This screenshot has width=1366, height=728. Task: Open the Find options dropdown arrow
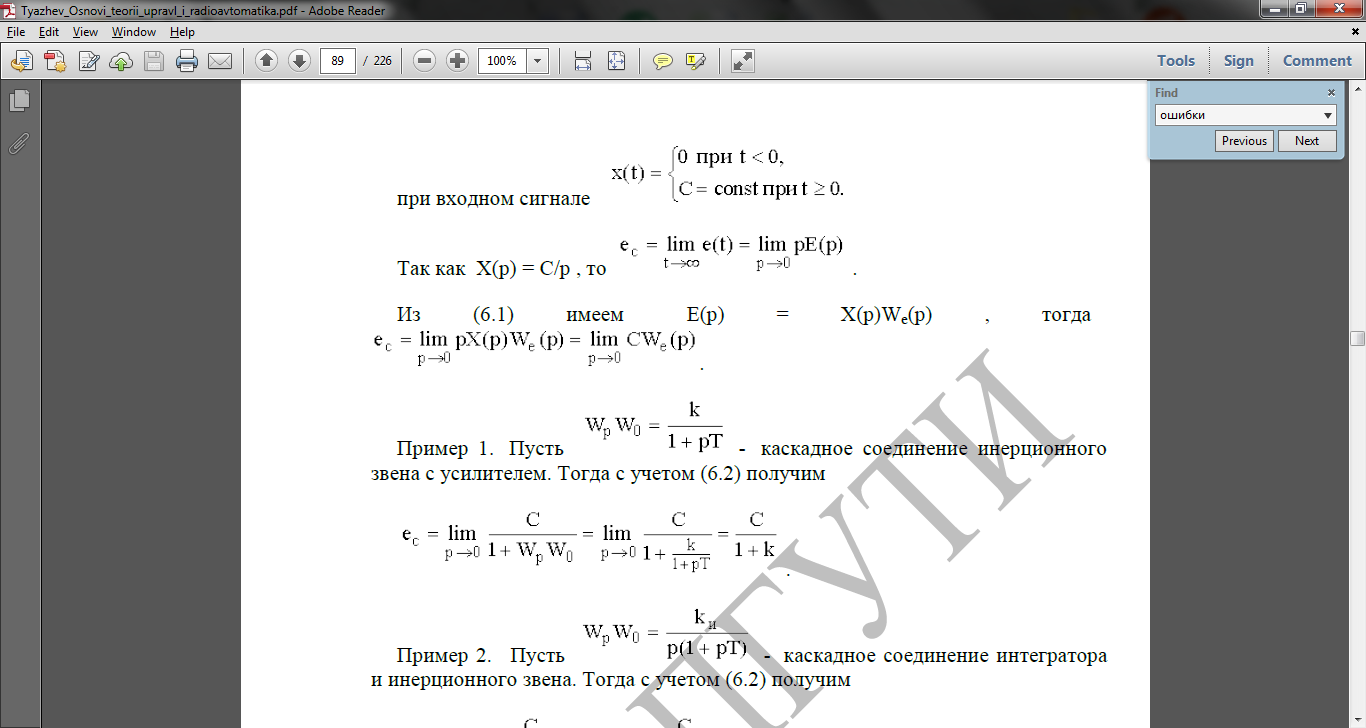1329,115
